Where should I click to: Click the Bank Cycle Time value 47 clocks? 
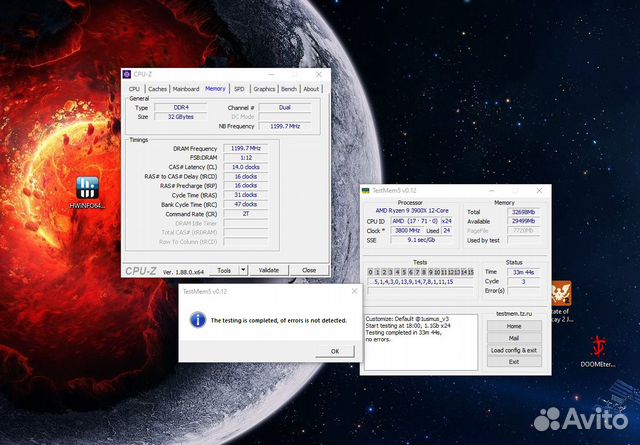coord(246,204)
